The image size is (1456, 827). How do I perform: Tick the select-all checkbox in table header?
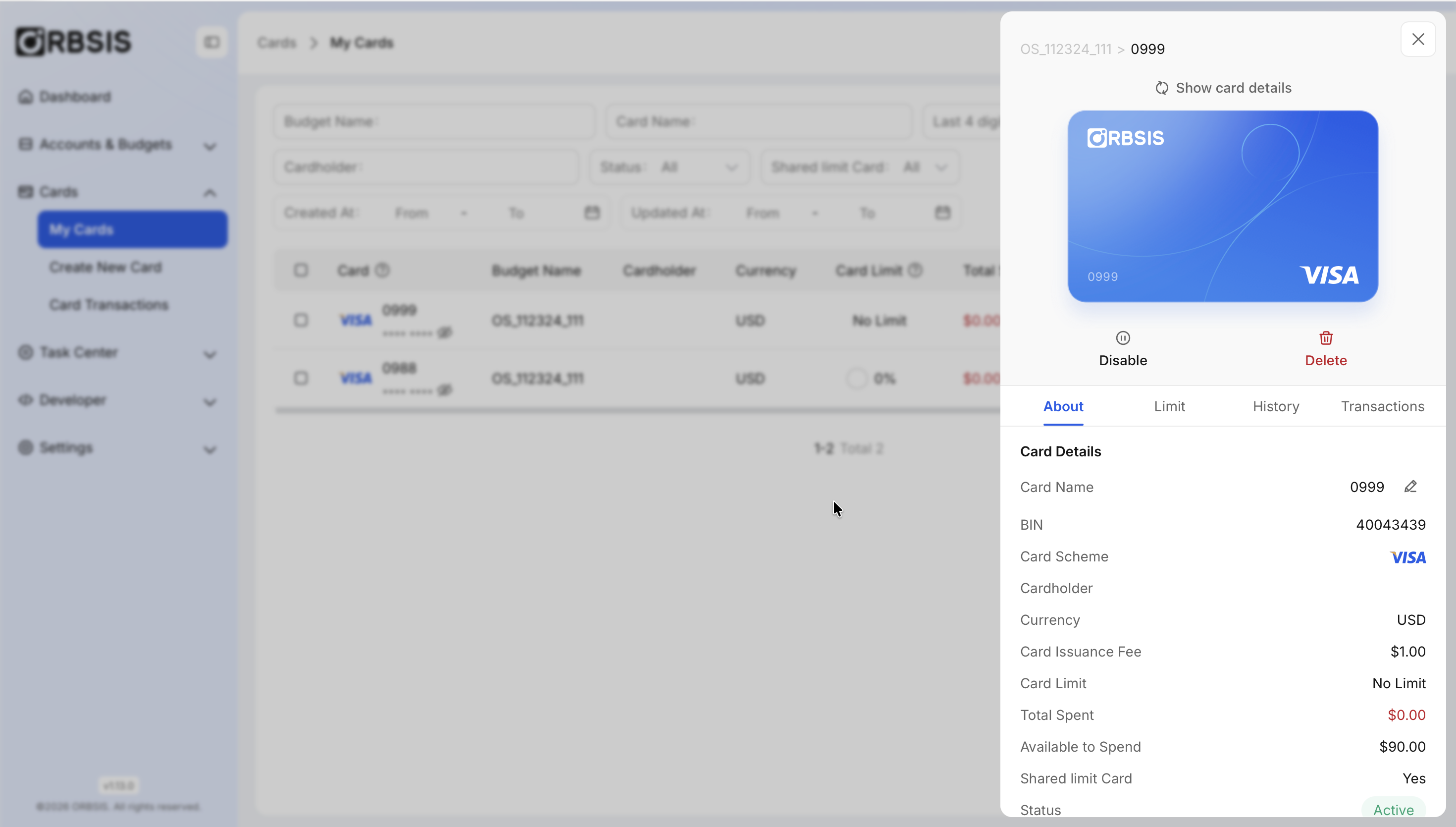(301, 271)
